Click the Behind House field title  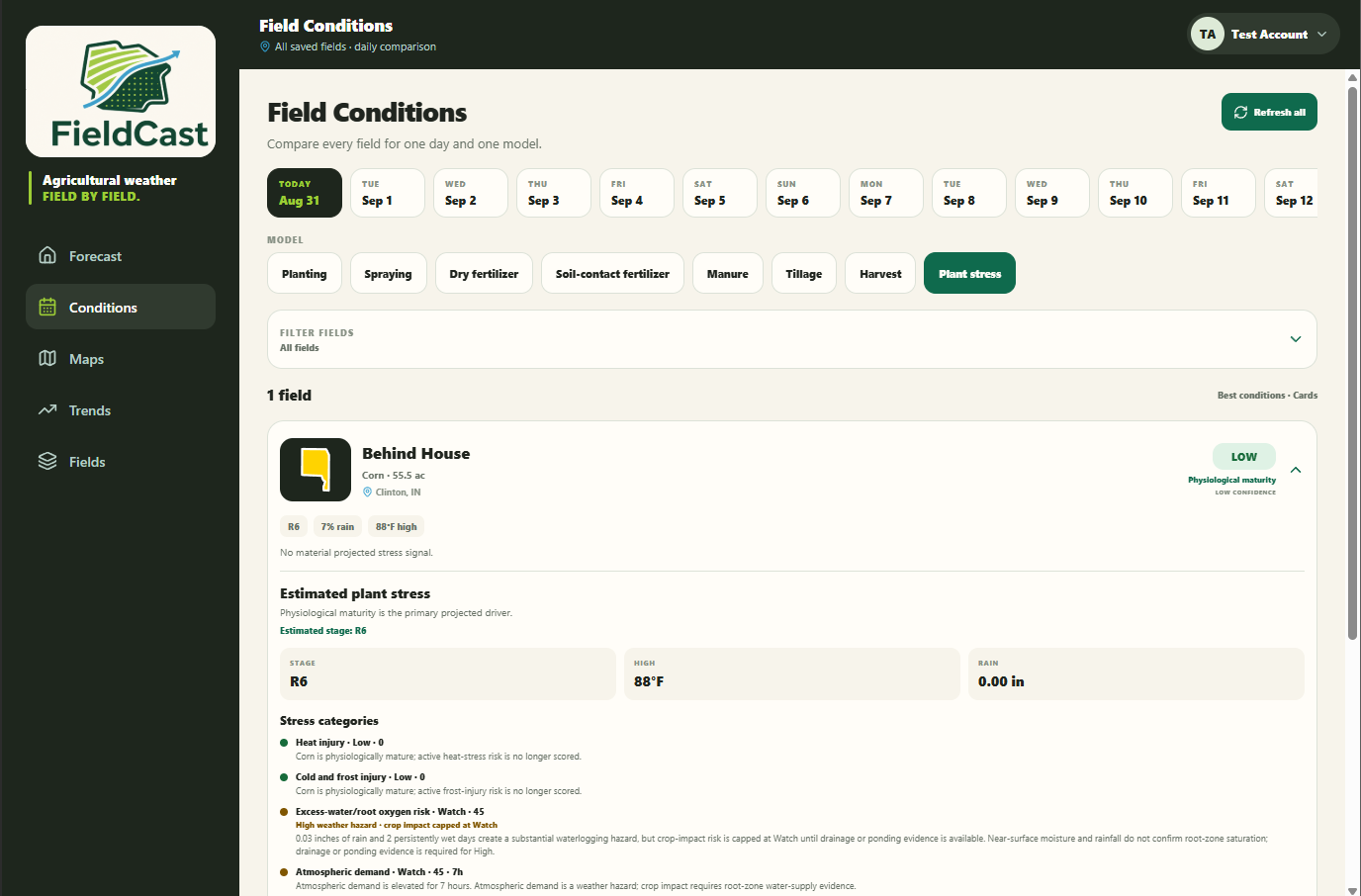point(416,453)
